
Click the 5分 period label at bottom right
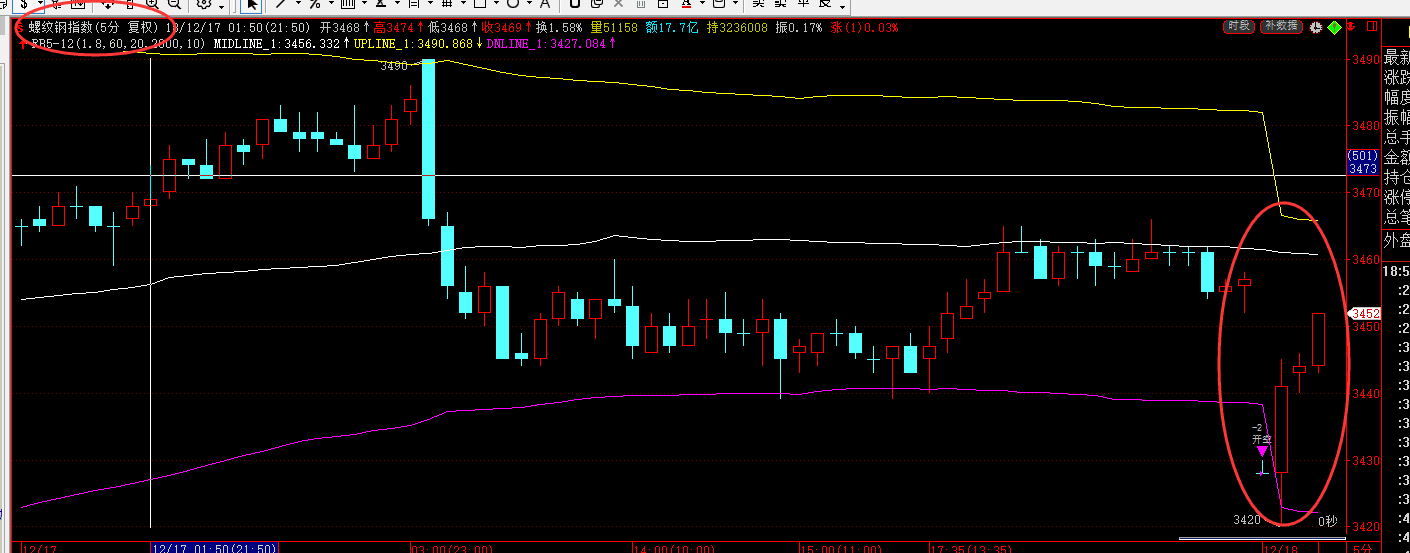coord(1362,548)
